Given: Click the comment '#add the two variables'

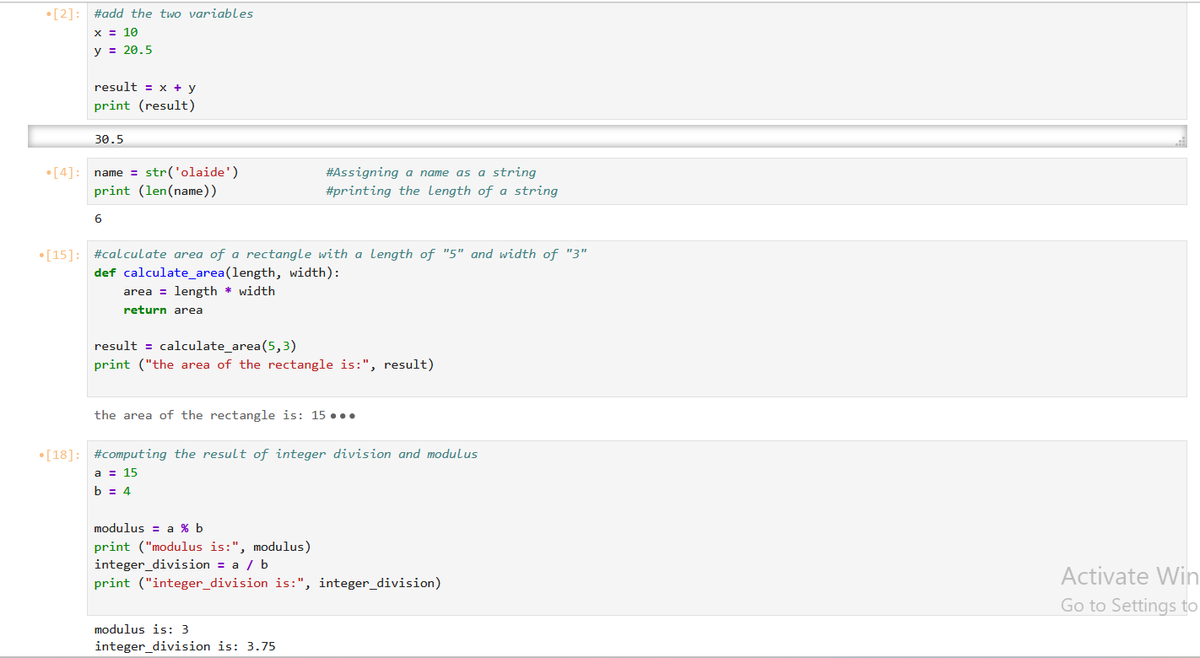Looking at the screenshot, I should point(174,14).
